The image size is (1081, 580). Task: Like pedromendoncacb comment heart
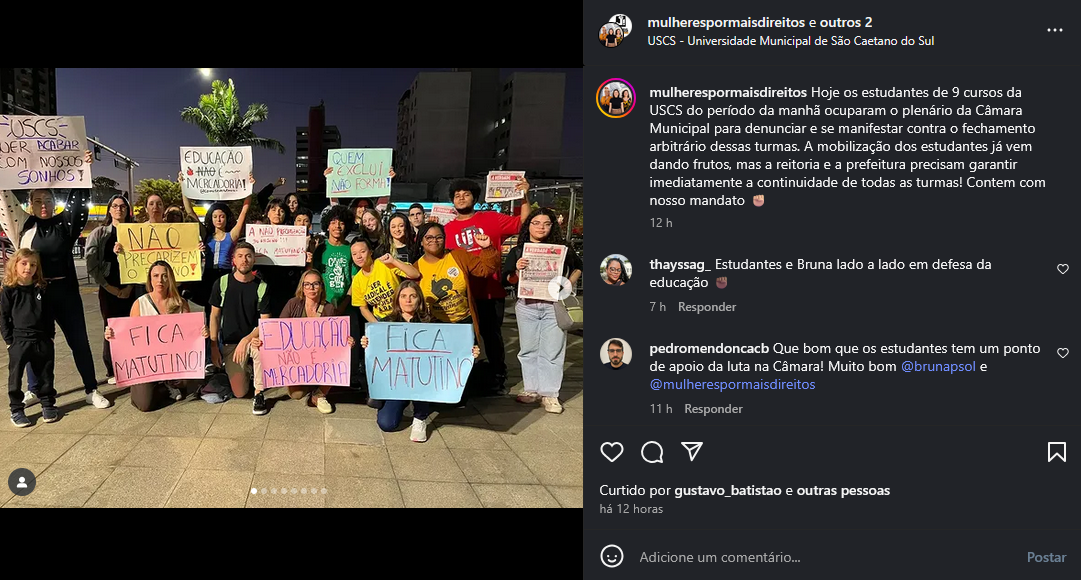pyautogui.click(x=1062, y=353)
